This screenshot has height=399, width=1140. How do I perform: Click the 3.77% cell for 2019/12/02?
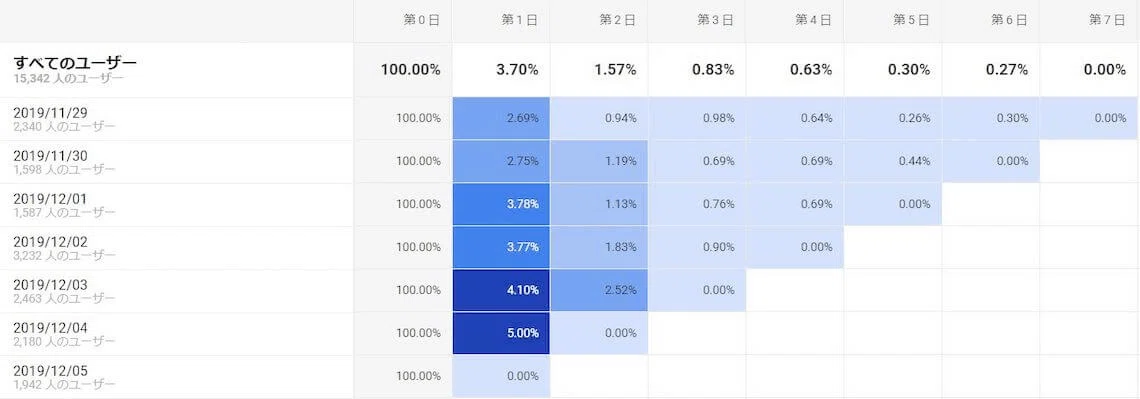pyautogui.click(x=501, y=247)
